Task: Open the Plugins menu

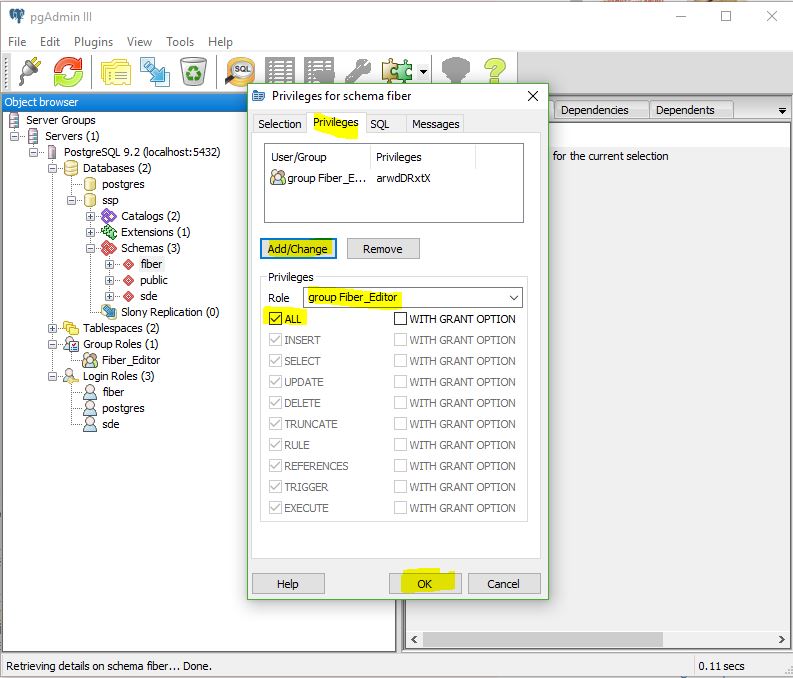Action: (94, 41)
